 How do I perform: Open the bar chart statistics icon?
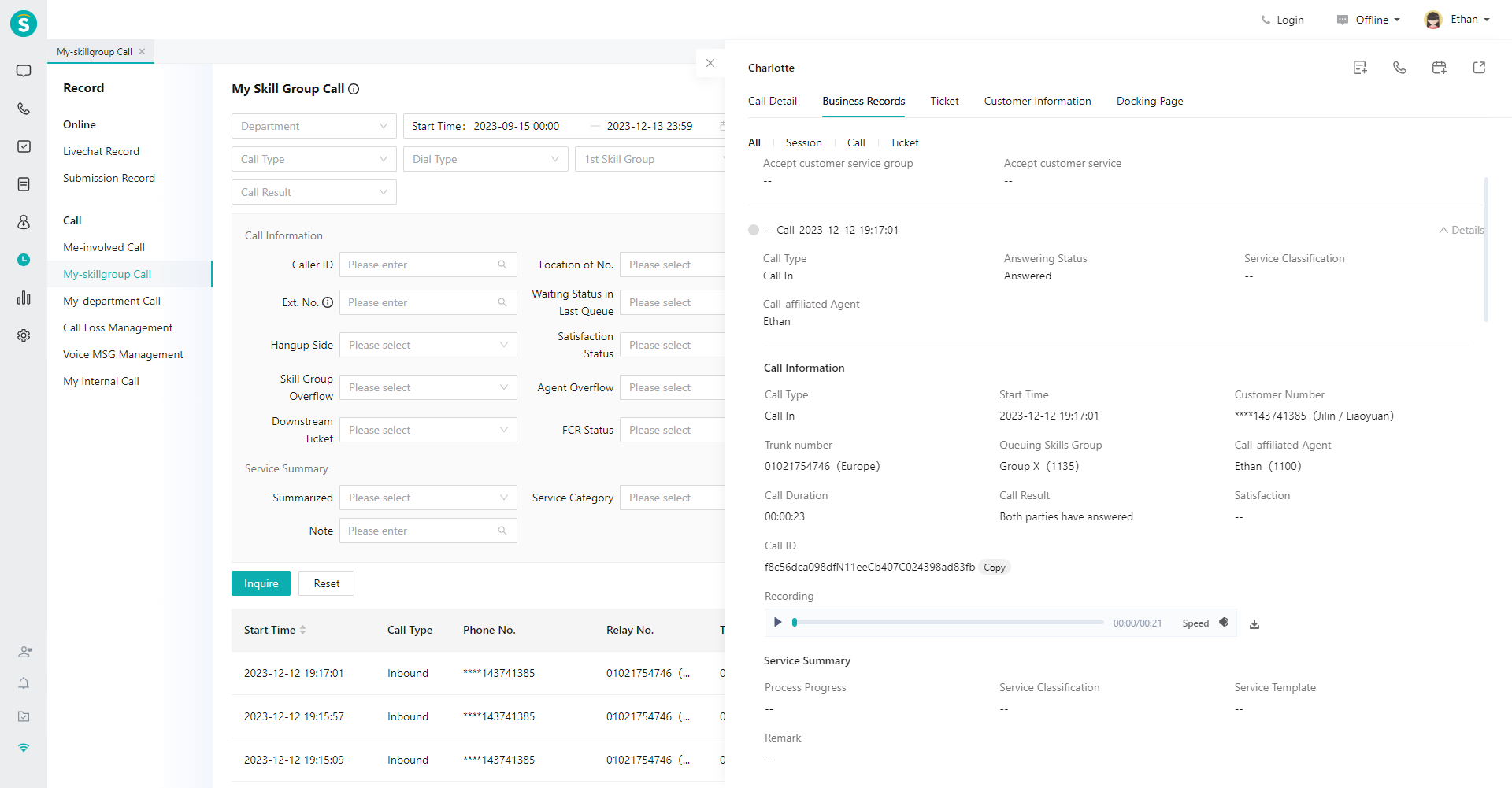coord(24,298)
